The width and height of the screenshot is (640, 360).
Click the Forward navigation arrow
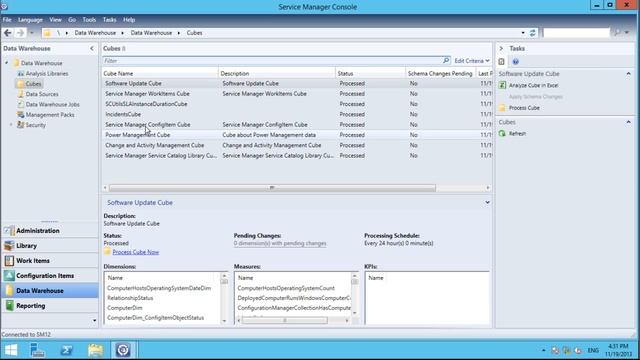[20, 33]
